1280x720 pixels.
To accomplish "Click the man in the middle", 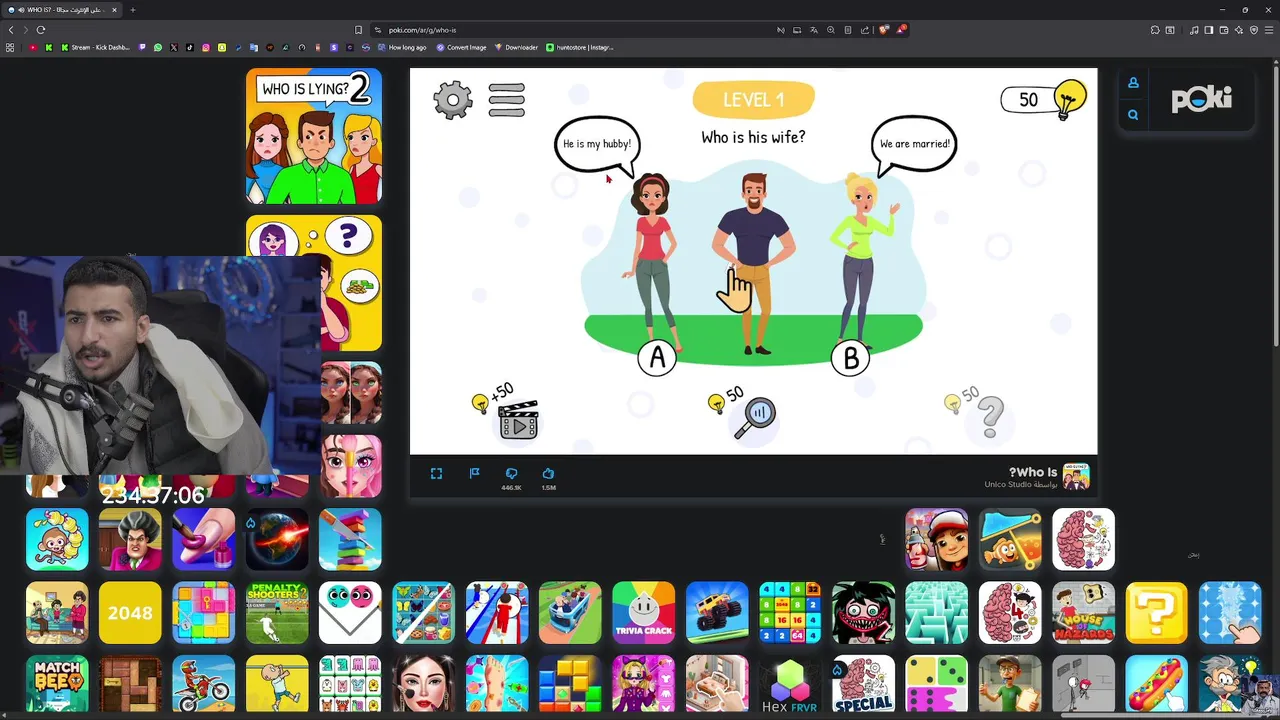I will [x=754, y=264].
